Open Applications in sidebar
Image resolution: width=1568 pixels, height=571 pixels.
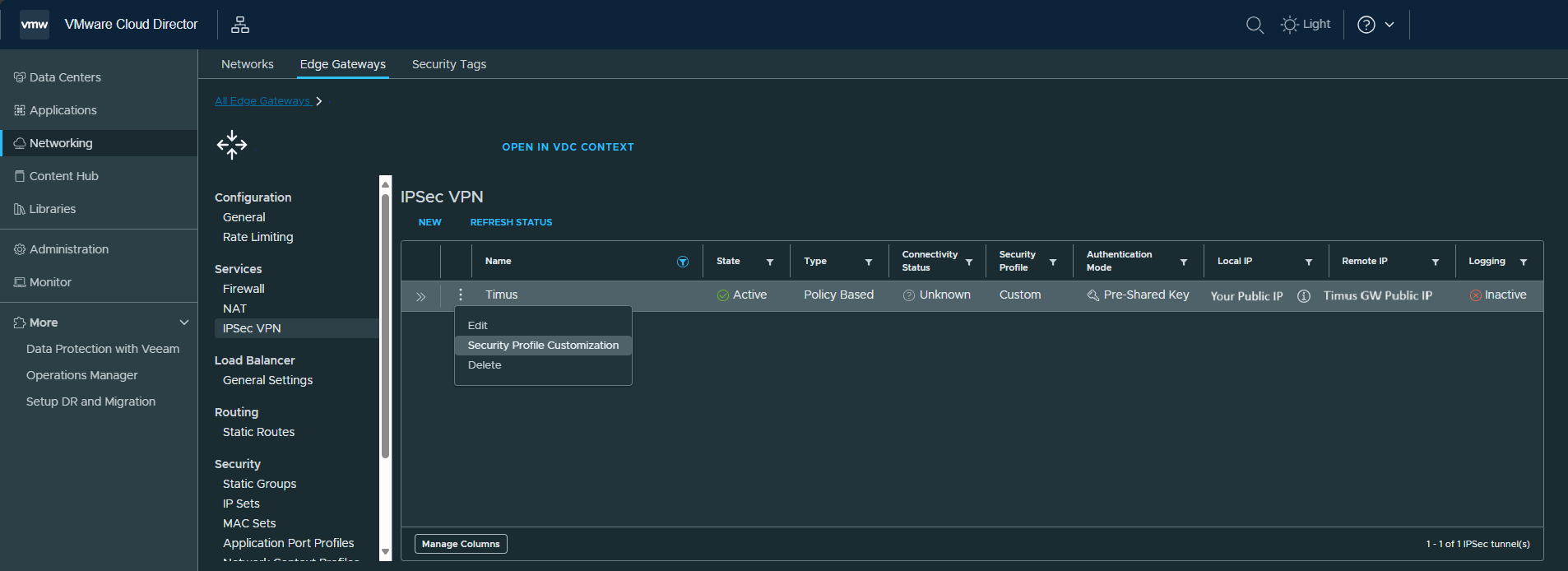point(55,110)
